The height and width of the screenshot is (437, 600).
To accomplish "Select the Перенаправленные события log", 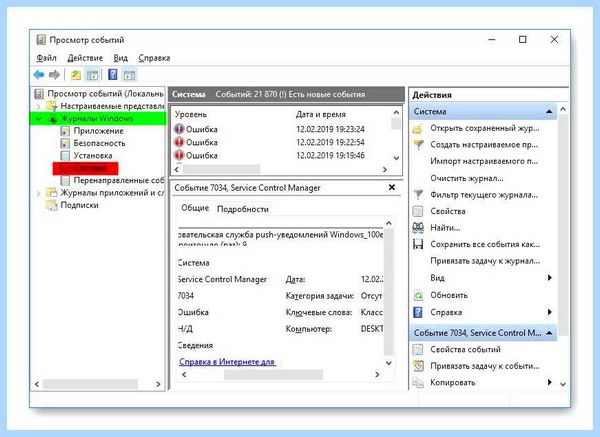I will tap(113, 180).
